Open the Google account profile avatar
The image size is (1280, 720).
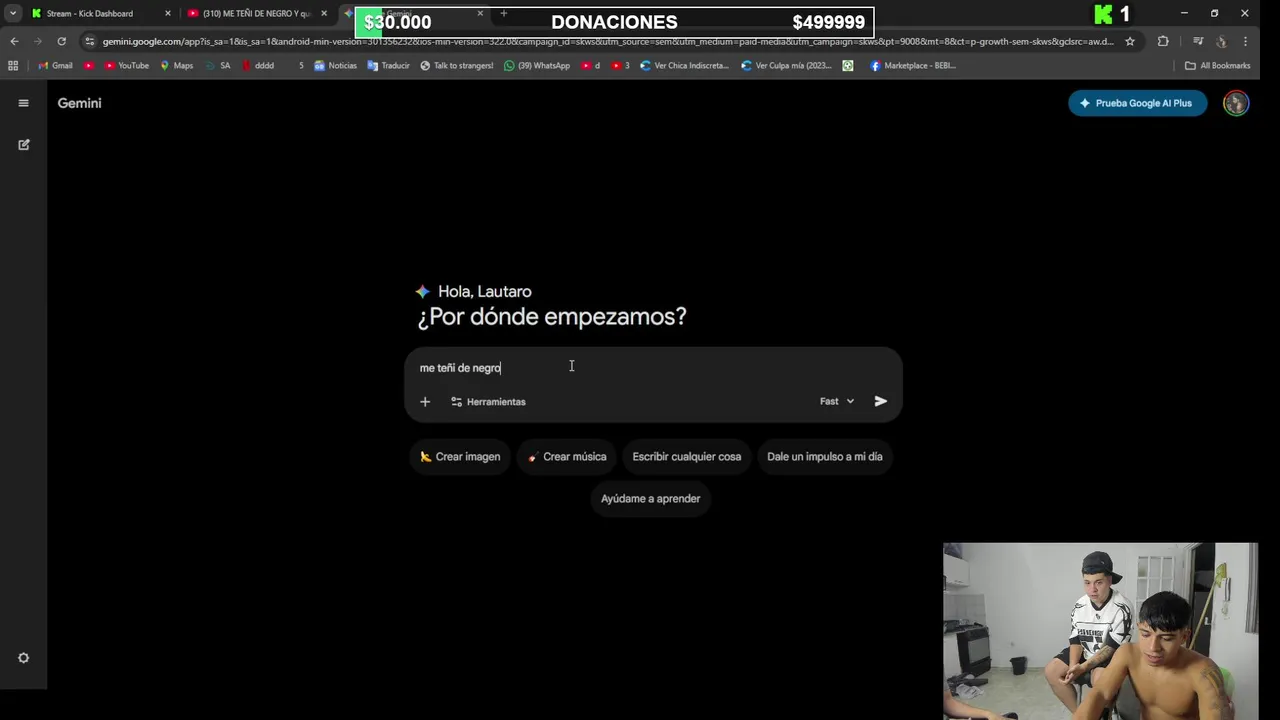[x=1236, y=103]
